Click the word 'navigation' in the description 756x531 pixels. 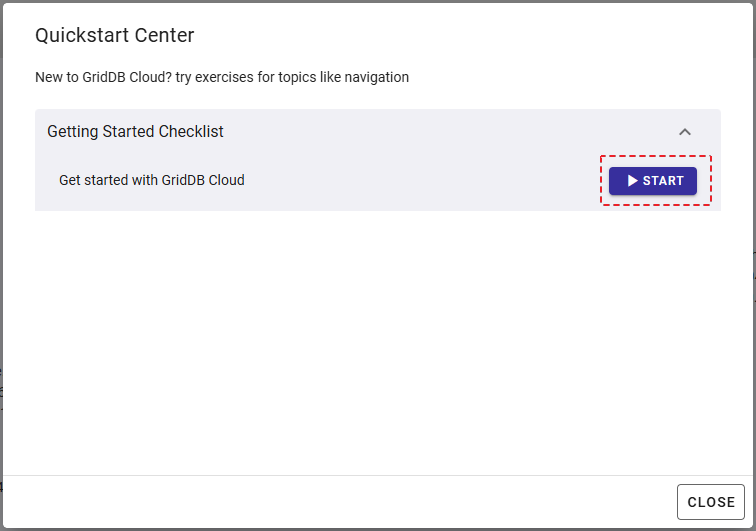[374, 77]
